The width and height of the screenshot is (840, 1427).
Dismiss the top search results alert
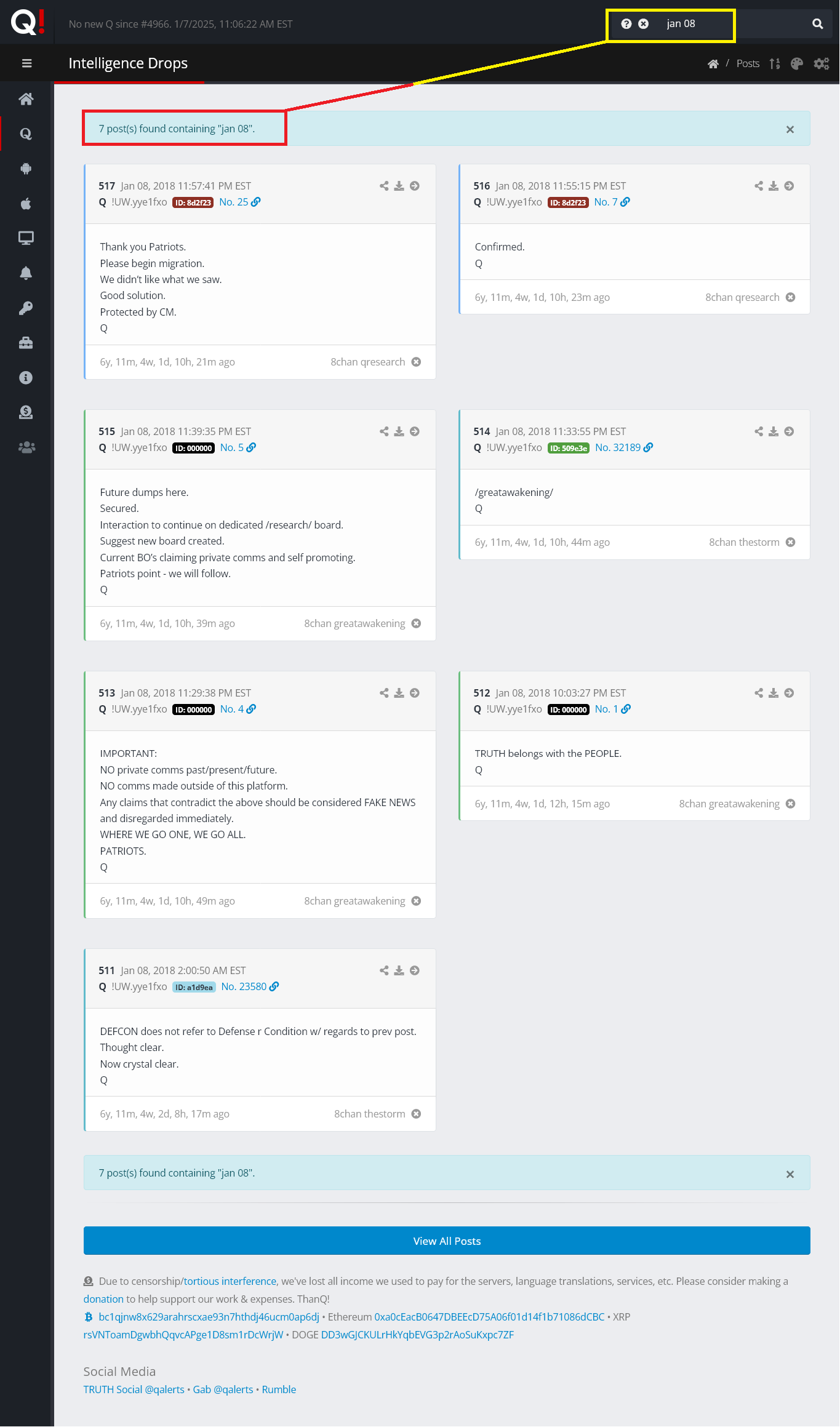click(790, 129)
